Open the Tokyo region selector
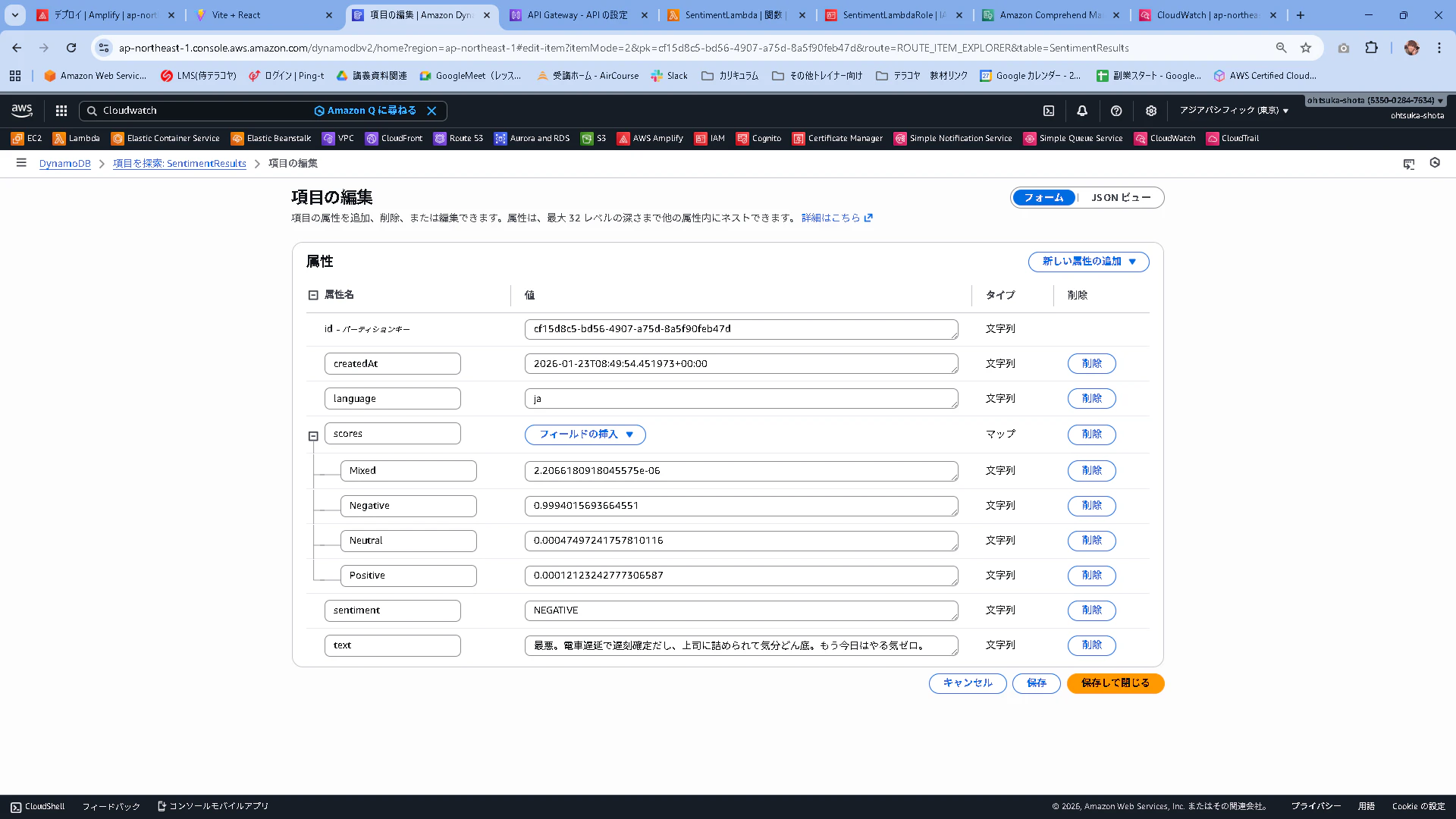The height and width of the screenshot is (819, 1456). [1234, 111]
